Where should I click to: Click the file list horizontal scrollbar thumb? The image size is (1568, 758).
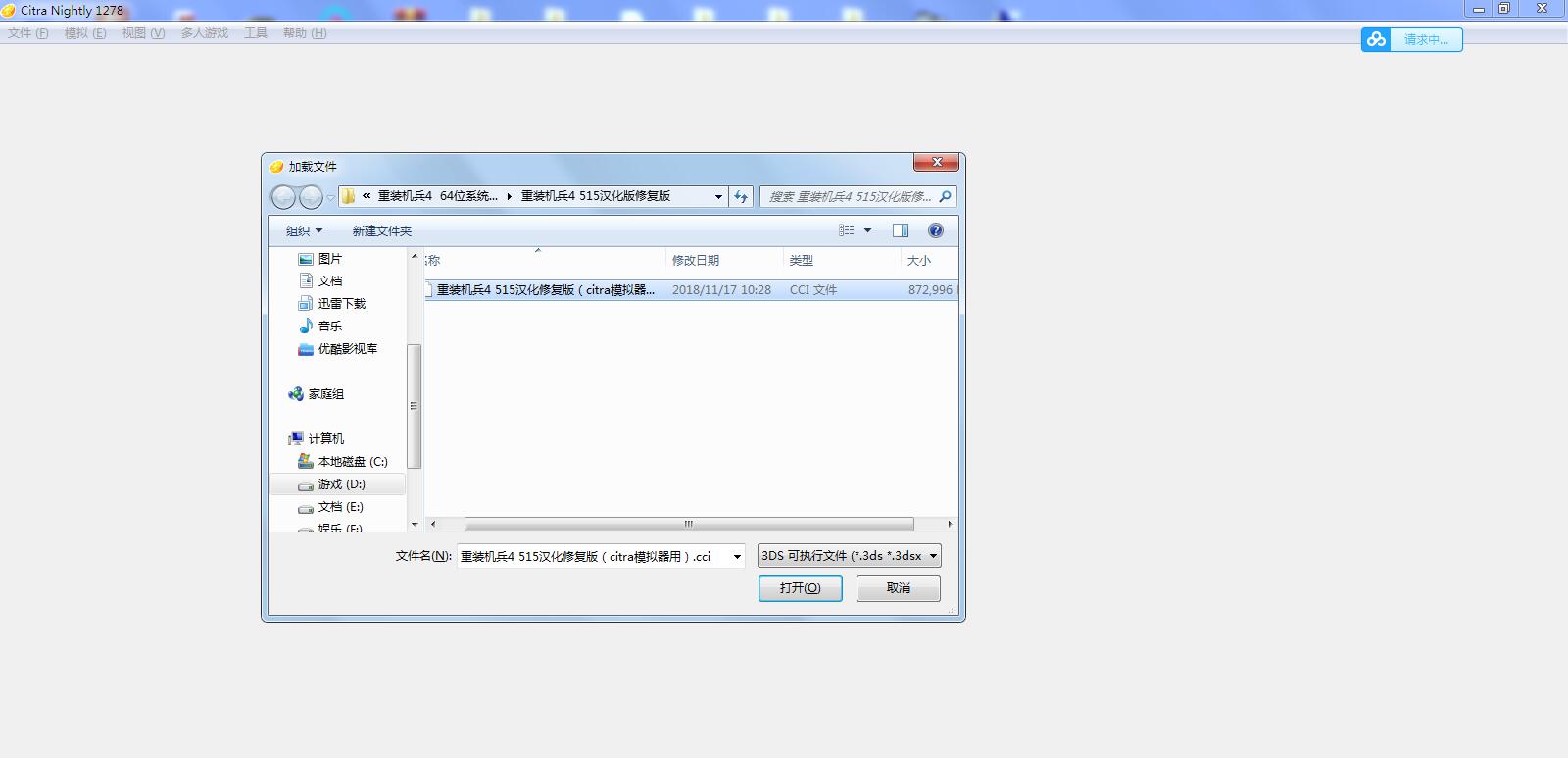point(689,525)
